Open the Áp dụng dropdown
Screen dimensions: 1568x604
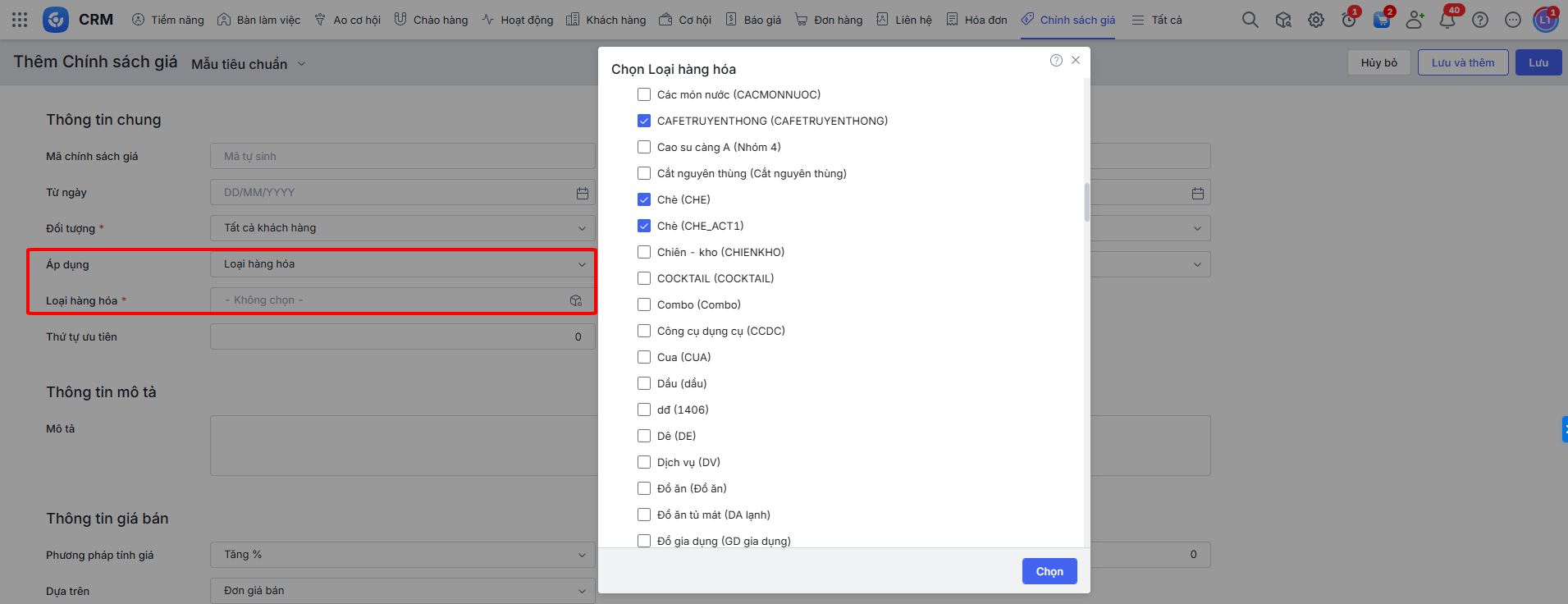coord(402,264)
